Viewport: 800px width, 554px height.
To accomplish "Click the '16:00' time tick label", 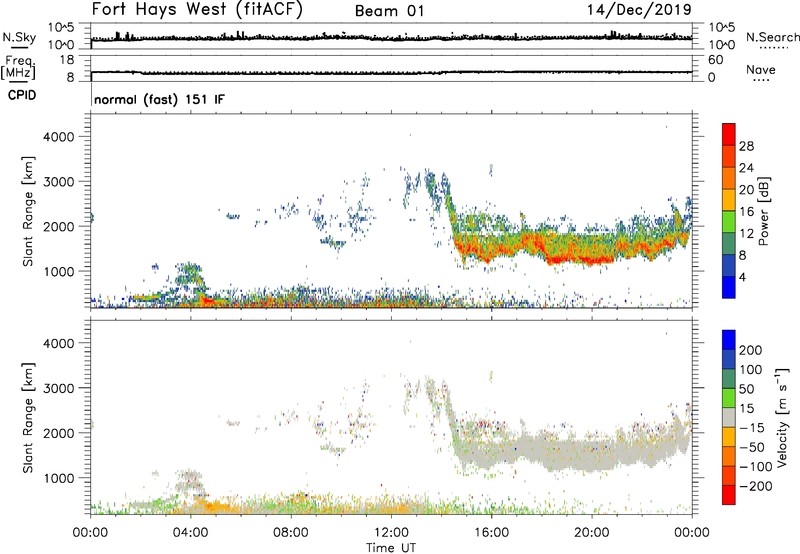I will (x=491, y=533).
